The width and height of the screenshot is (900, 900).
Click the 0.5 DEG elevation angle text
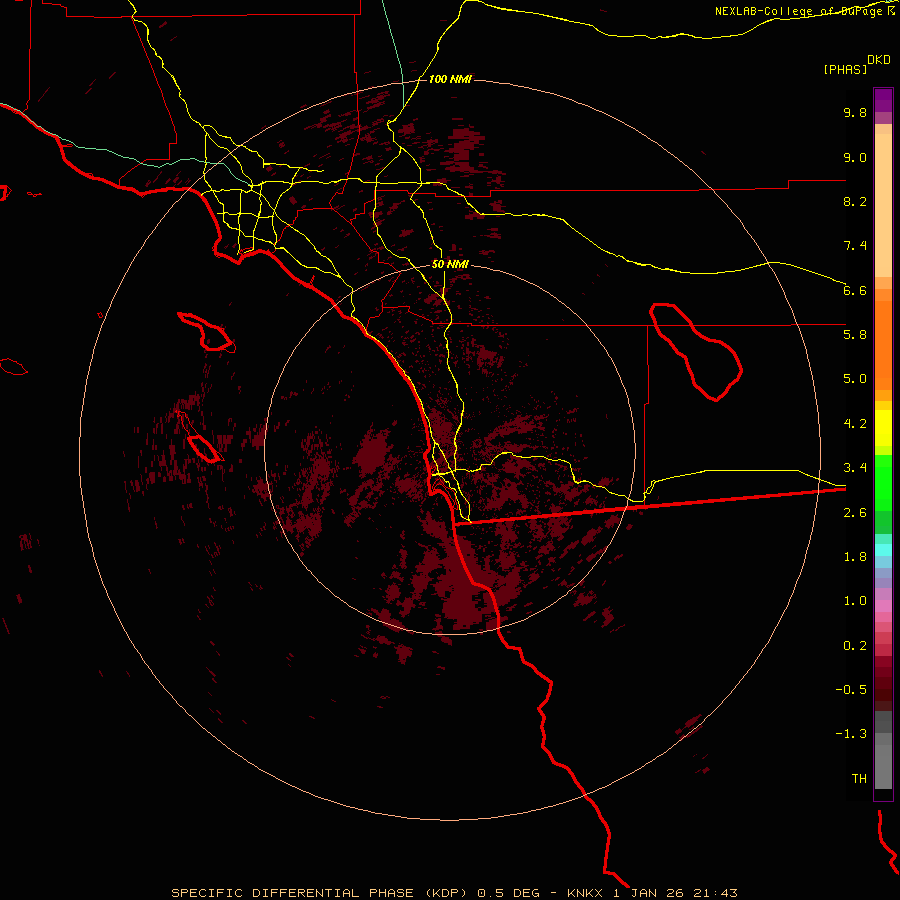[509, 893]
